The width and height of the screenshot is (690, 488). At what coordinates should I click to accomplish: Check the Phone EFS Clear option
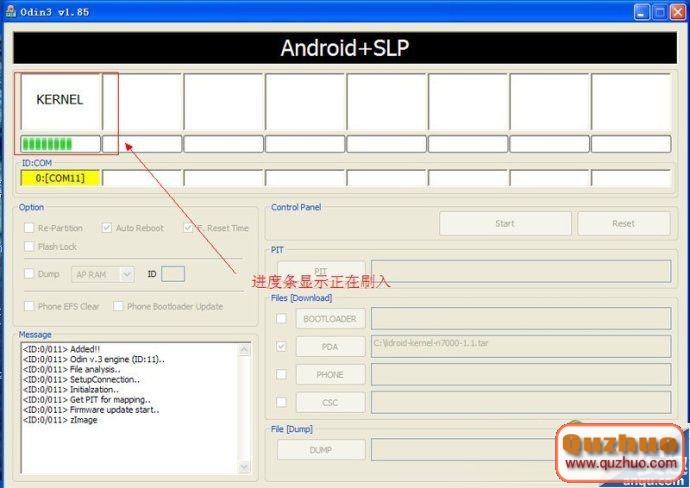pyautogui.click(x=29, y=306)
